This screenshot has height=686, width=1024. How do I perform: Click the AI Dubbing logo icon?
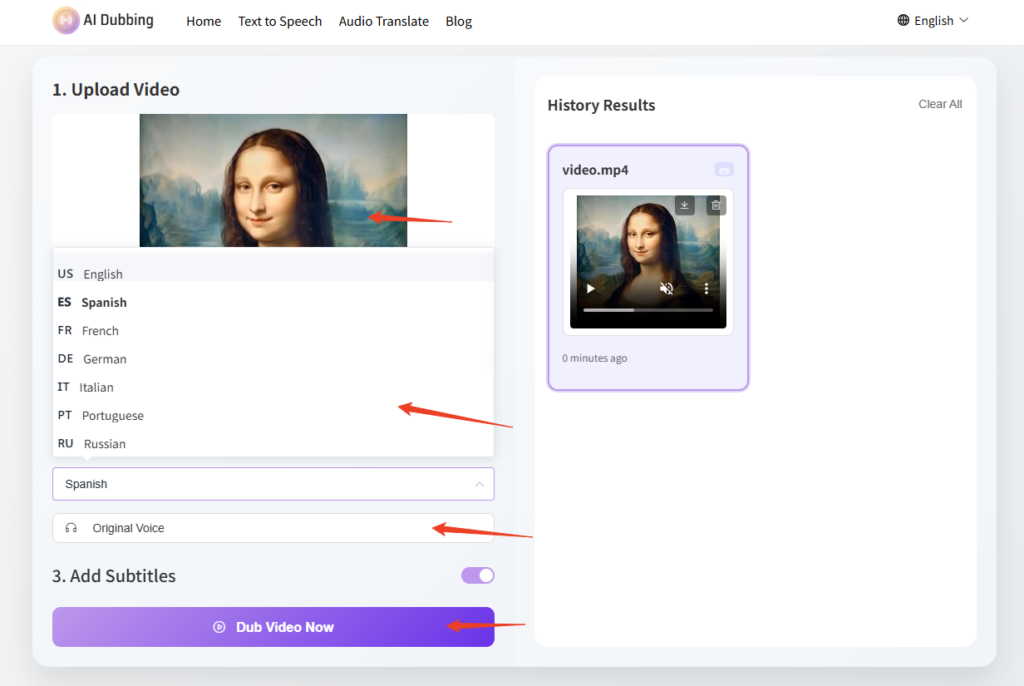[x=66, y=20]
